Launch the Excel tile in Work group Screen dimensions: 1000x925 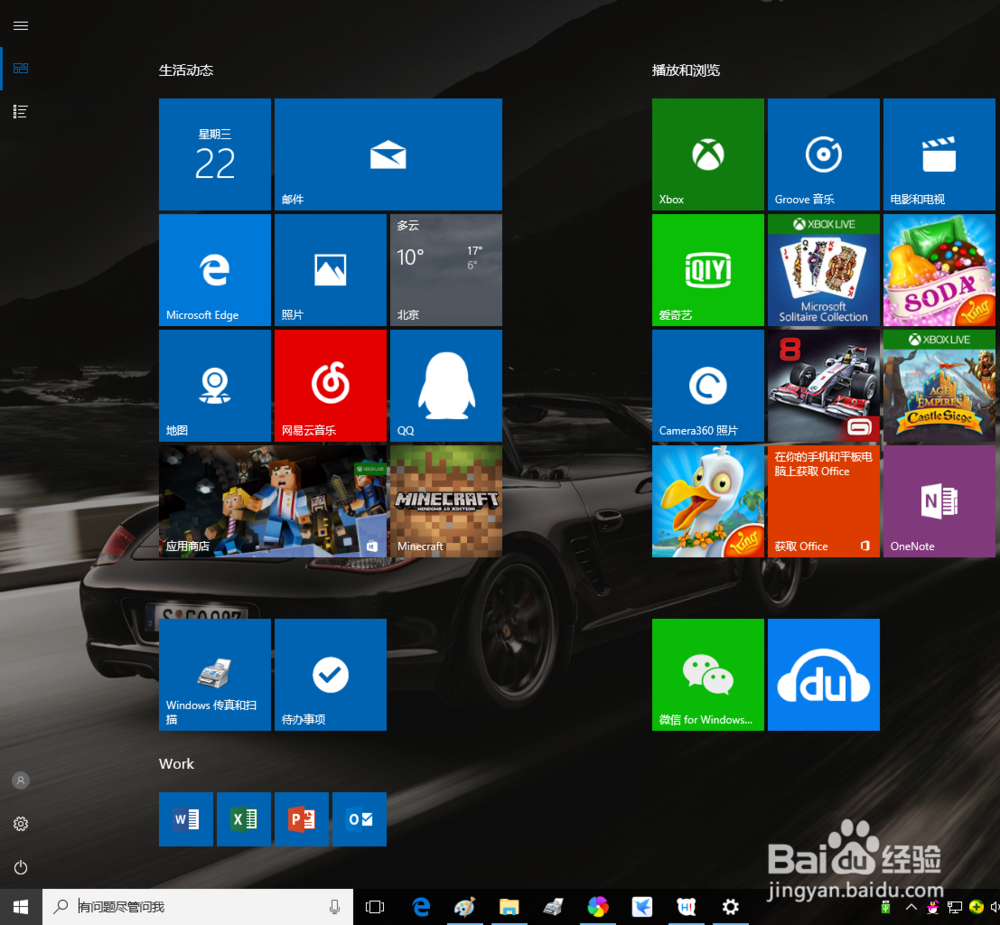pos(244,819)
